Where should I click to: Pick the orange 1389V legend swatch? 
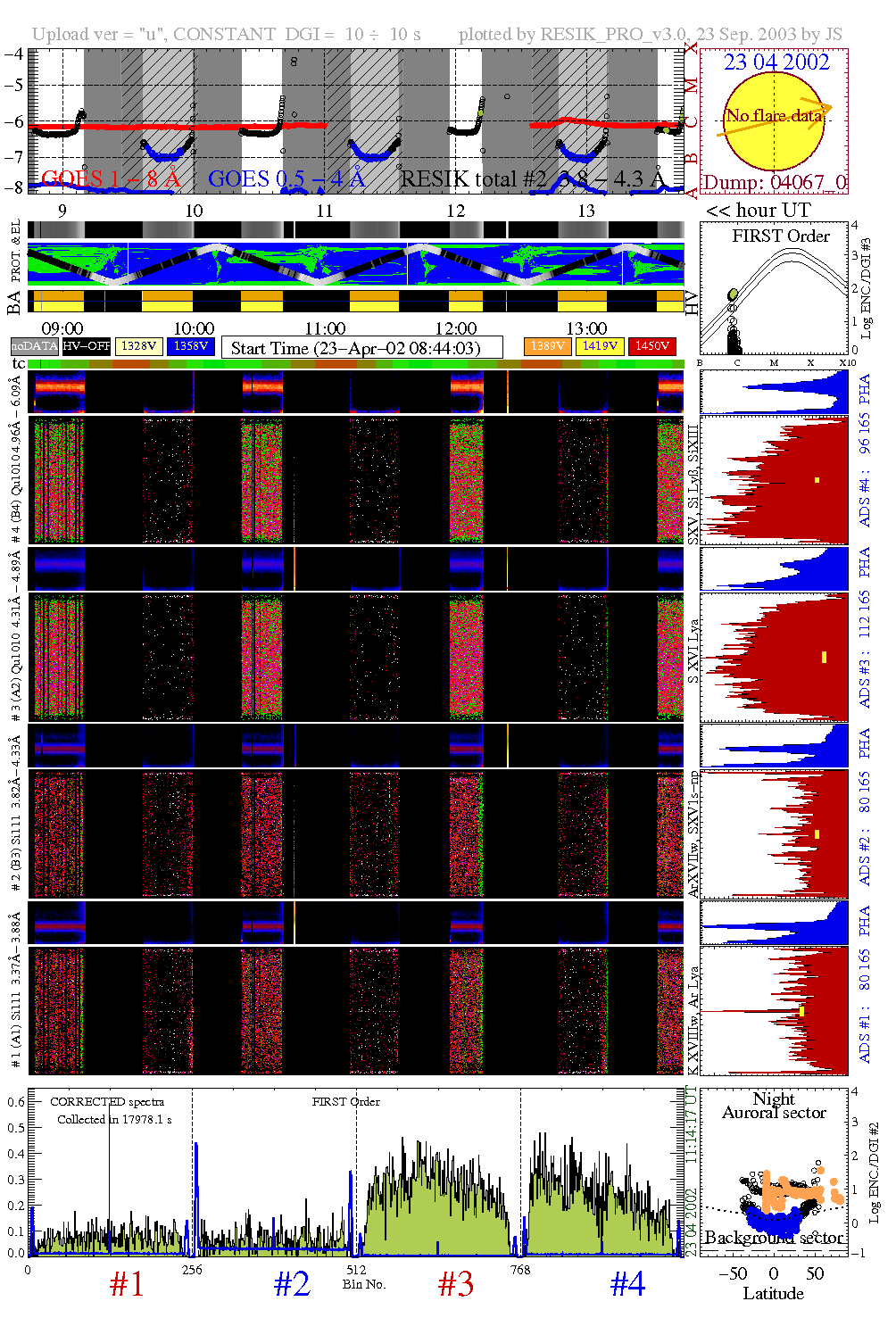[x=547, y=346]
